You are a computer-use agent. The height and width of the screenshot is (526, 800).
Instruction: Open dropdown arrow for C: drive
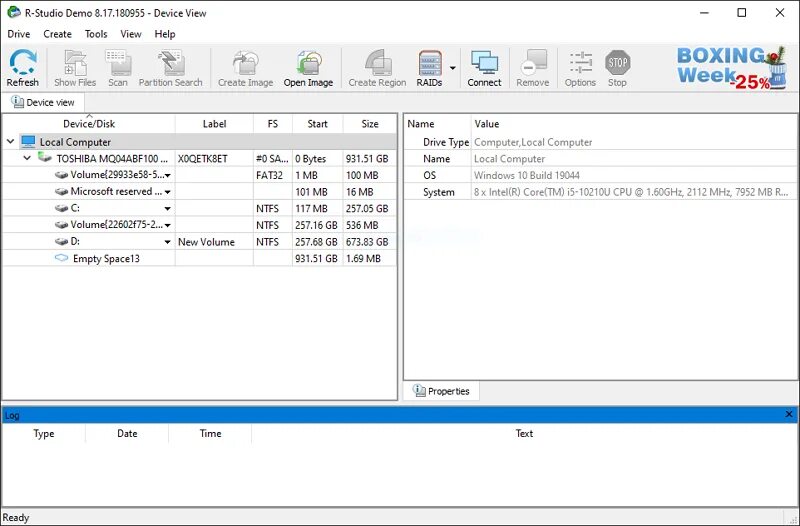pos(167,209)
